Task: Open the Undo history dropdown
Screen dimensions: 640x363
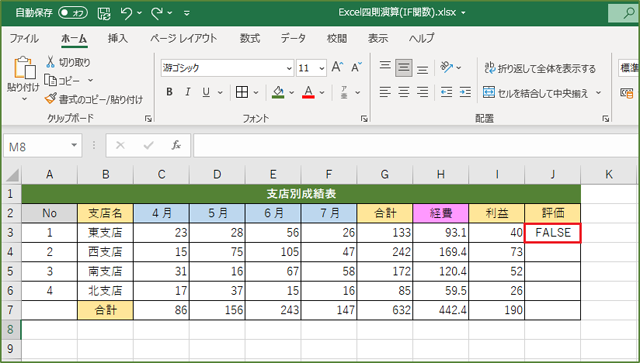Action: [x=140, y=13]
